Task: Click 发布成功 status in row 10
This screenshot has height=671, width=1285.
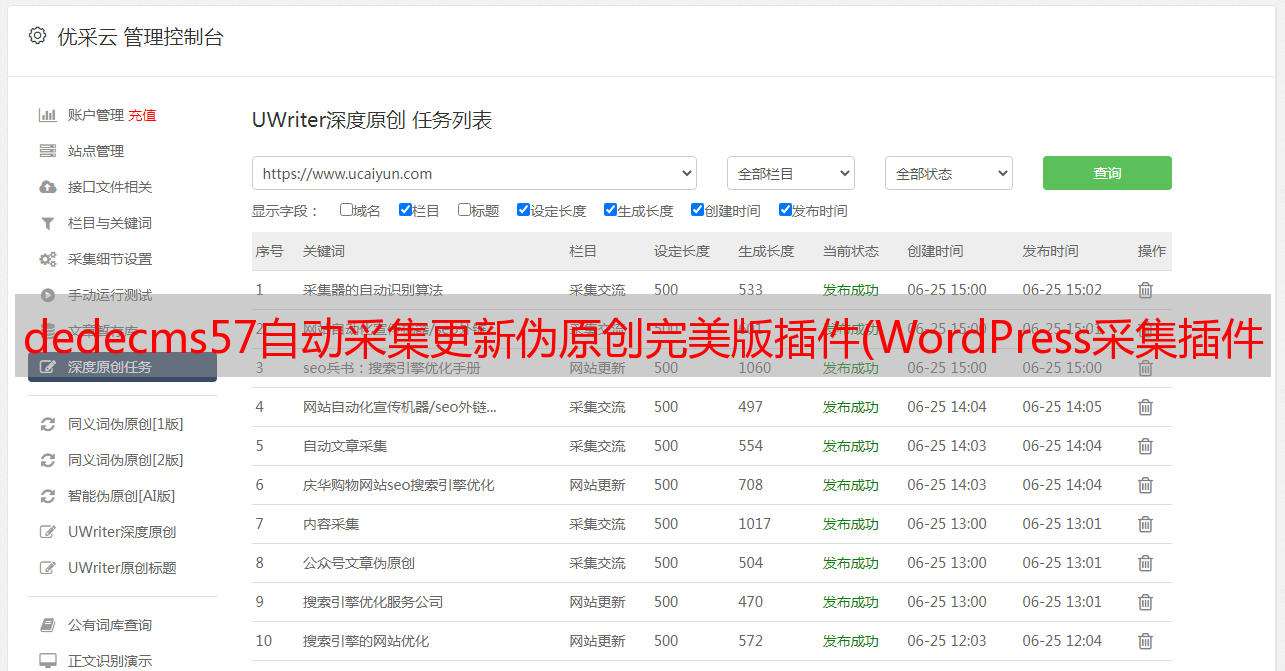Action: tap(851, 641)
